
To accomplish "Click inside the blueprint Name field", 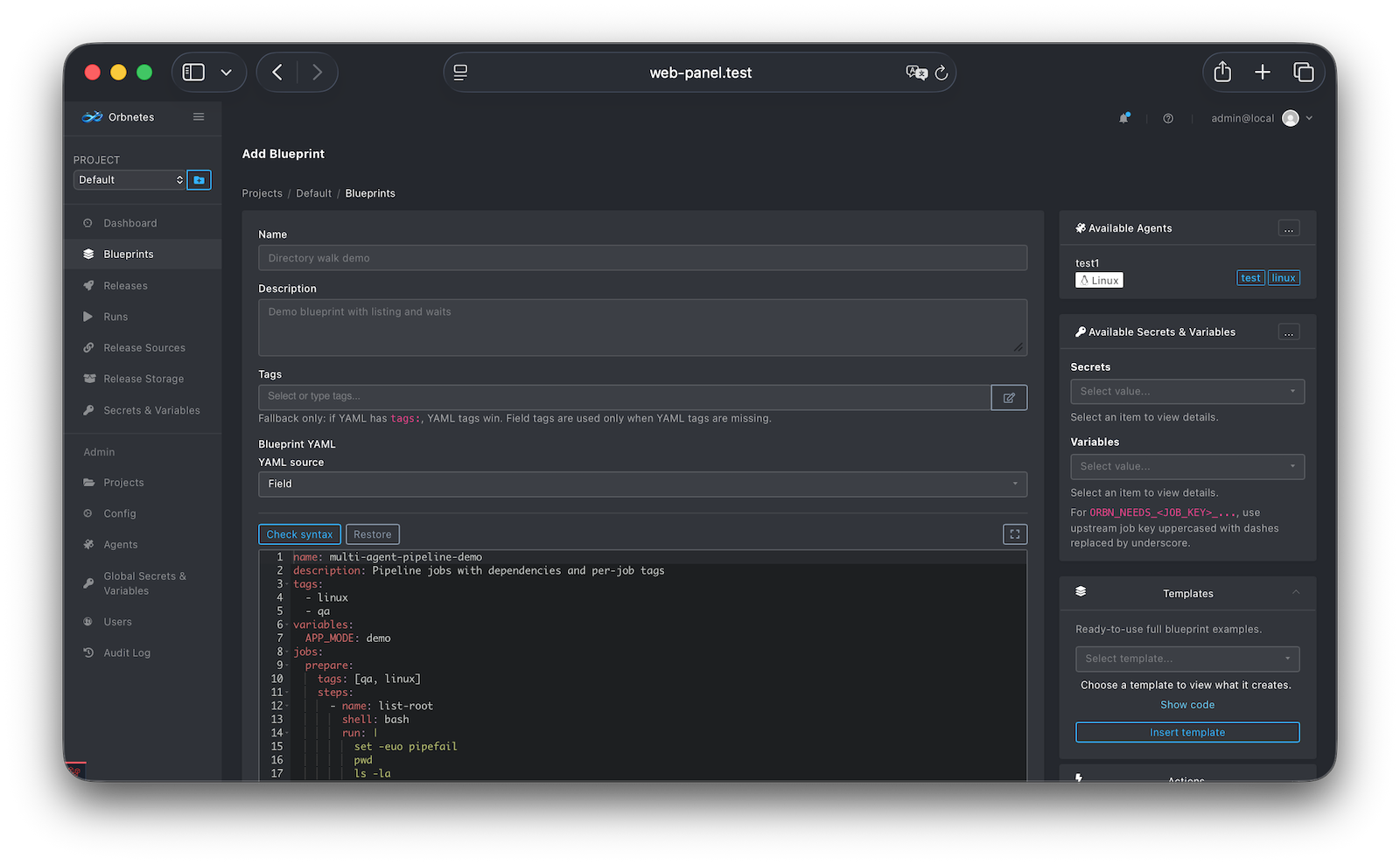I will click(643, 257).
